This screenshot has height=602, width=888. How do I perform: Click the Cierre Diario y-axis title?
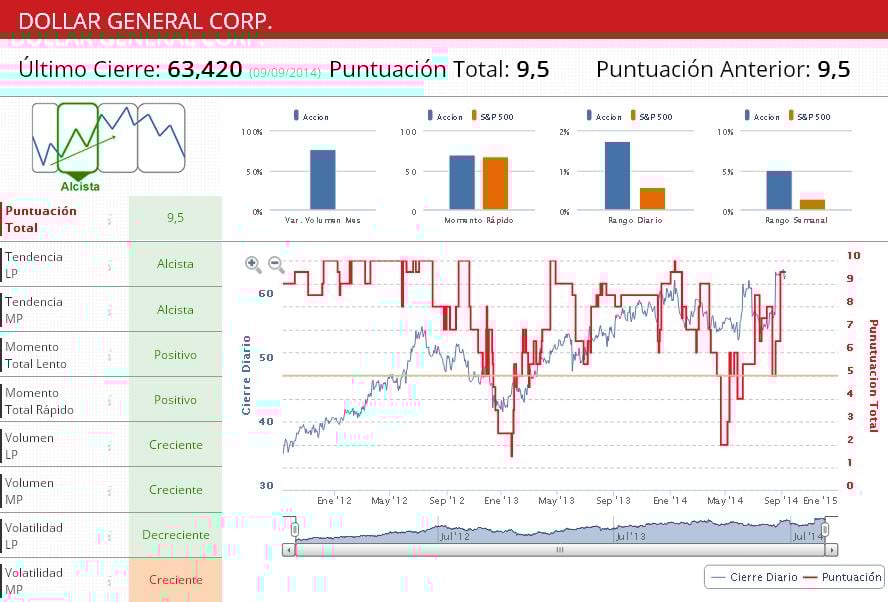coord(246,375)
